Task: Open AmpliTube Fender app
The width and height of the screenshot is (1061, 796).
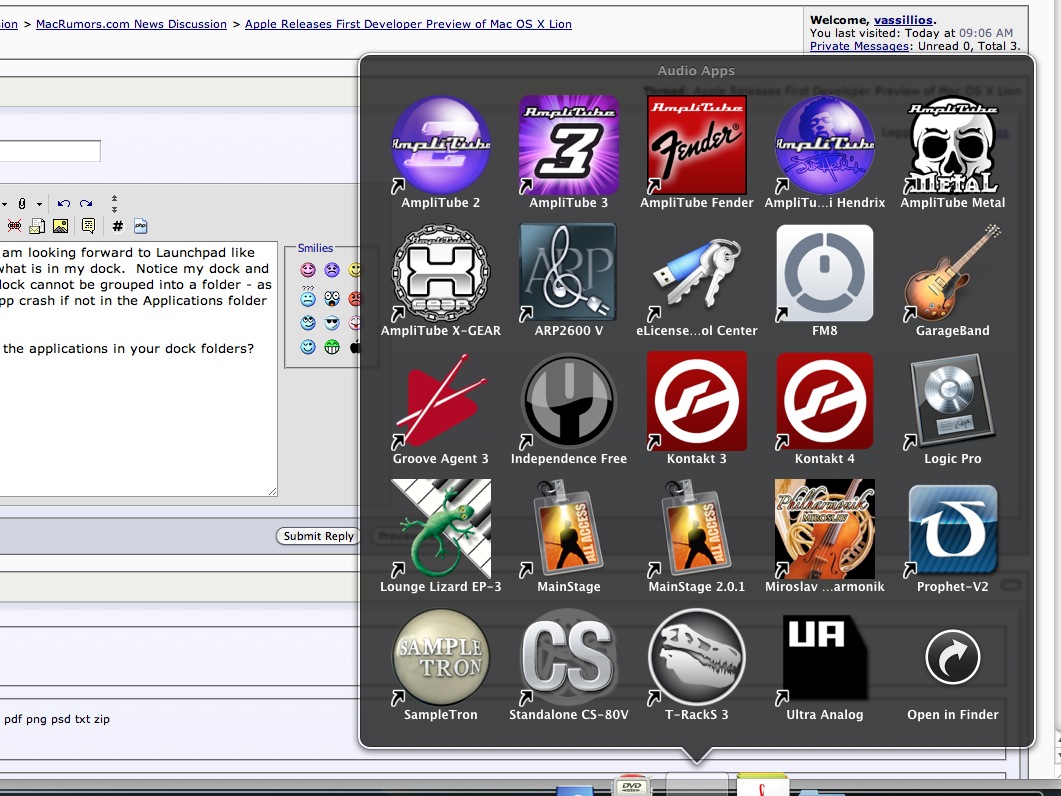Action: click(x=696, y=145)
